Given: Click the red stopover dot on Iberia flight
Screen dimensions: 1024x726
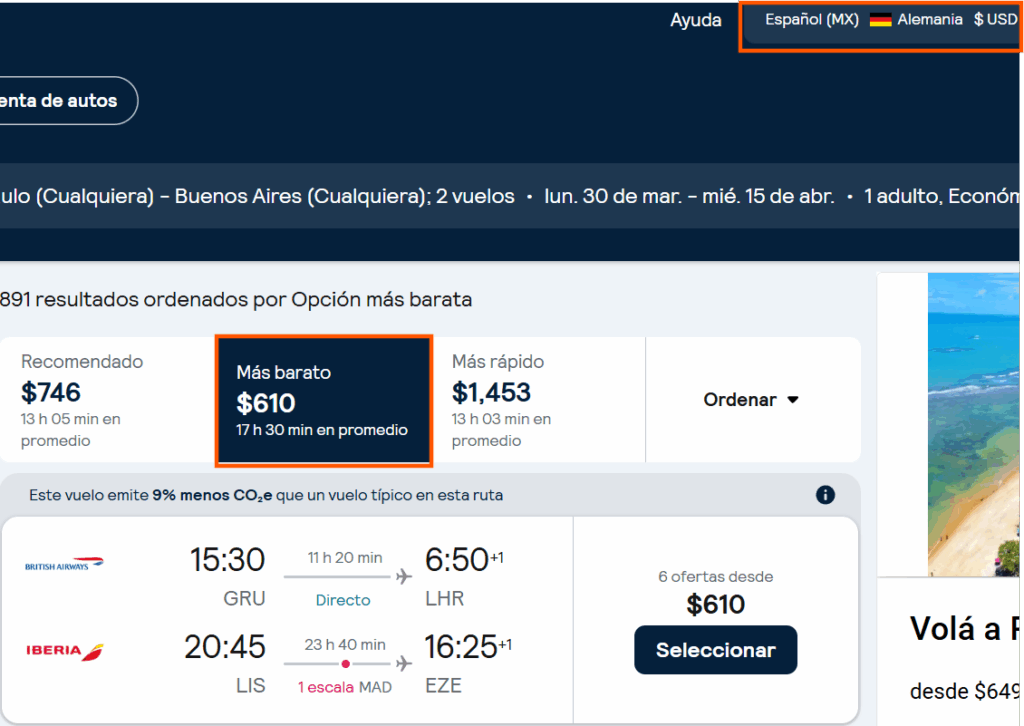Looking at the screenshot, I should tap(345, 664).
